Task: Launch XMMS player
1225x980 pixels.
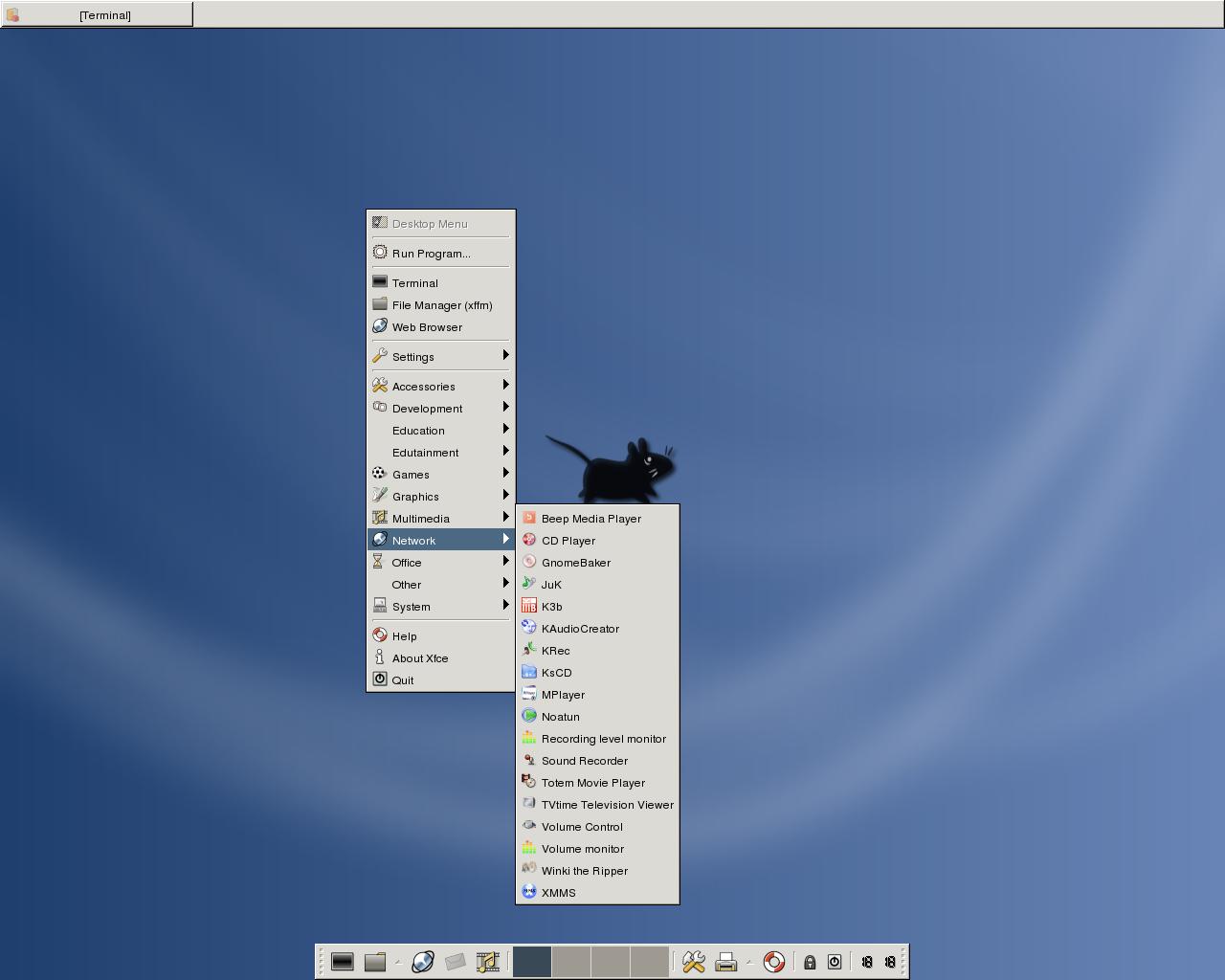Action: 597,892
